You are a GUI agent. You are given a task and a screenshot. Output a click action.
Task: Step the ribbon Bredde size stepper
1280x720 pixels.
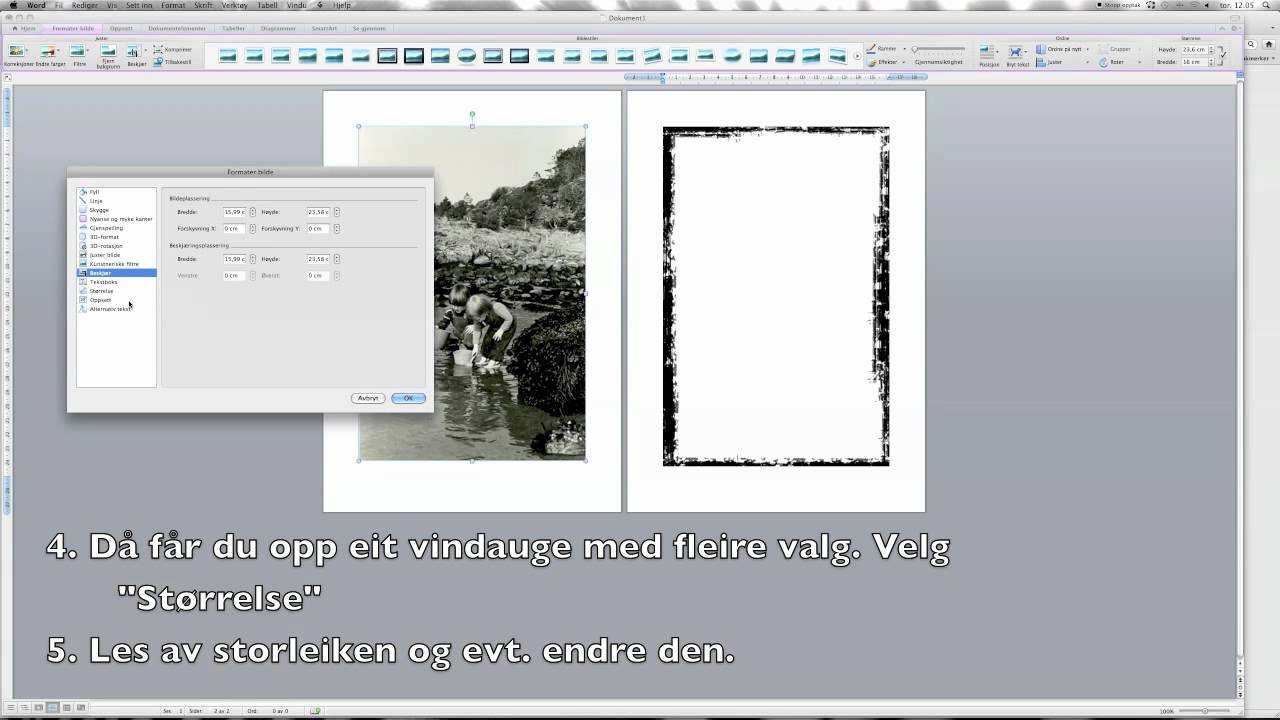click(1213, 62)
